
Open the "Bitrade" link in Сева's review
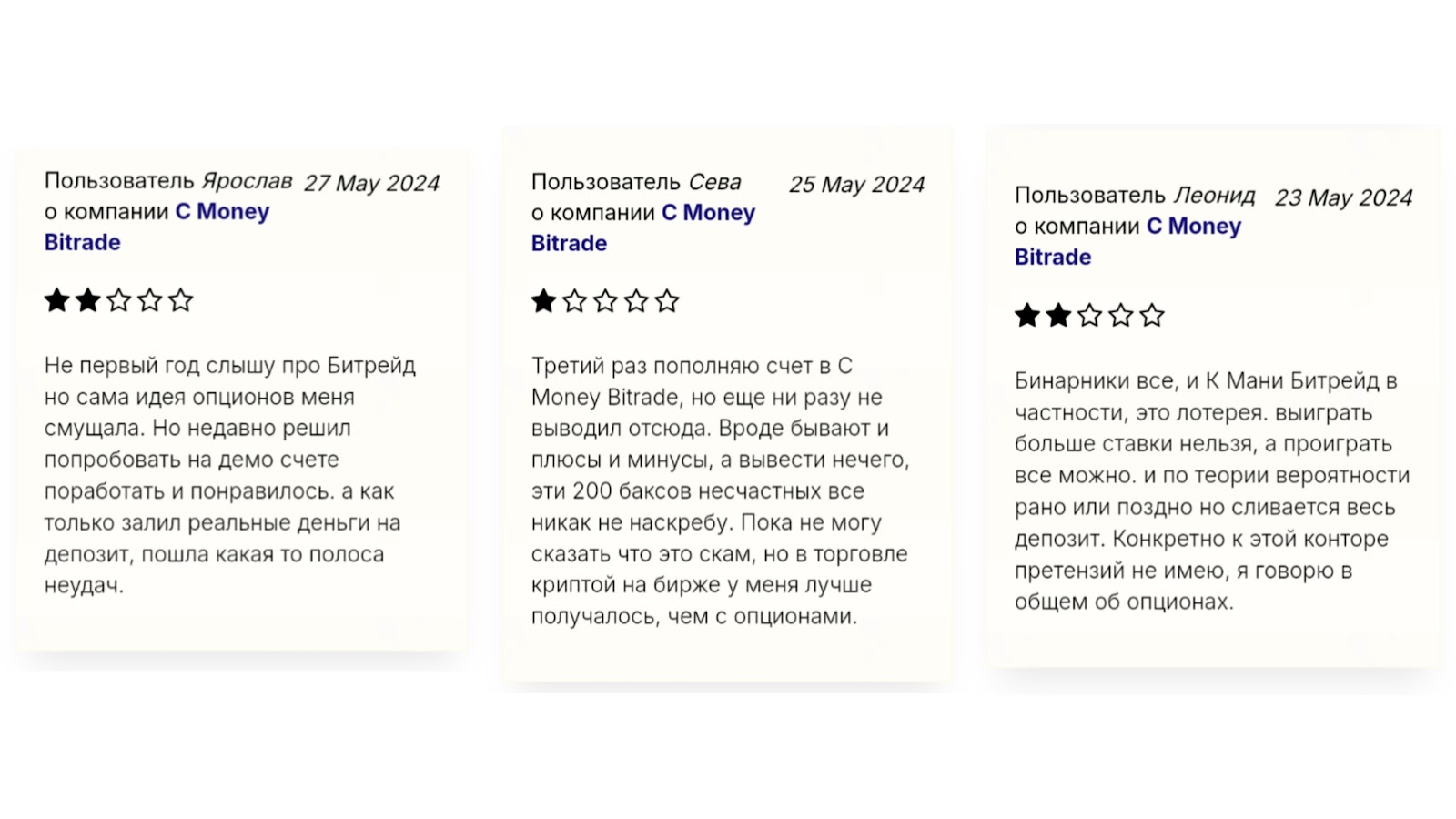570,244
